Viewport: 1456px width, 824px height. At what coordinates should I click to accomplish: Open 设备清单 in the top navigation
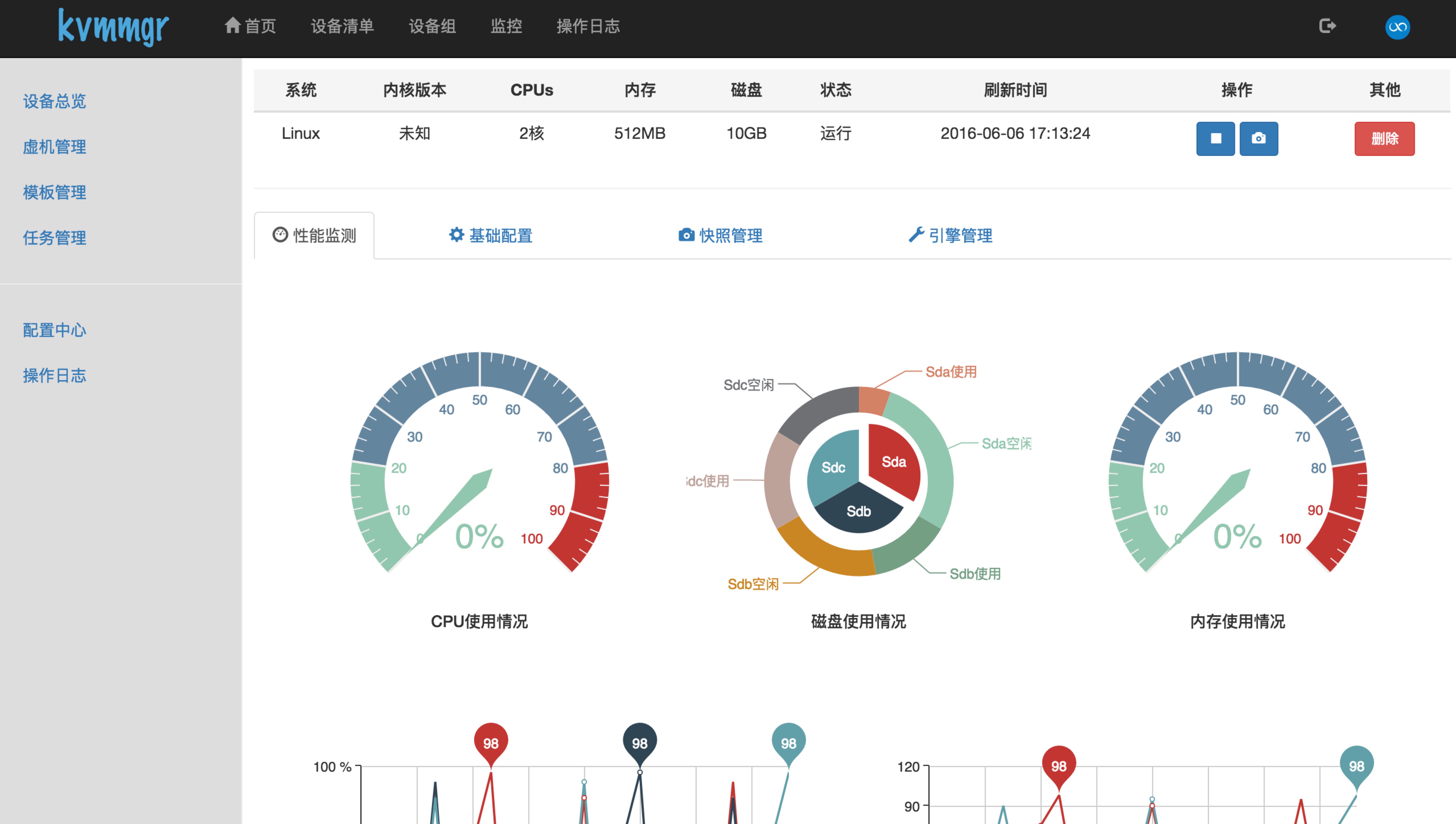coord(342,26)
